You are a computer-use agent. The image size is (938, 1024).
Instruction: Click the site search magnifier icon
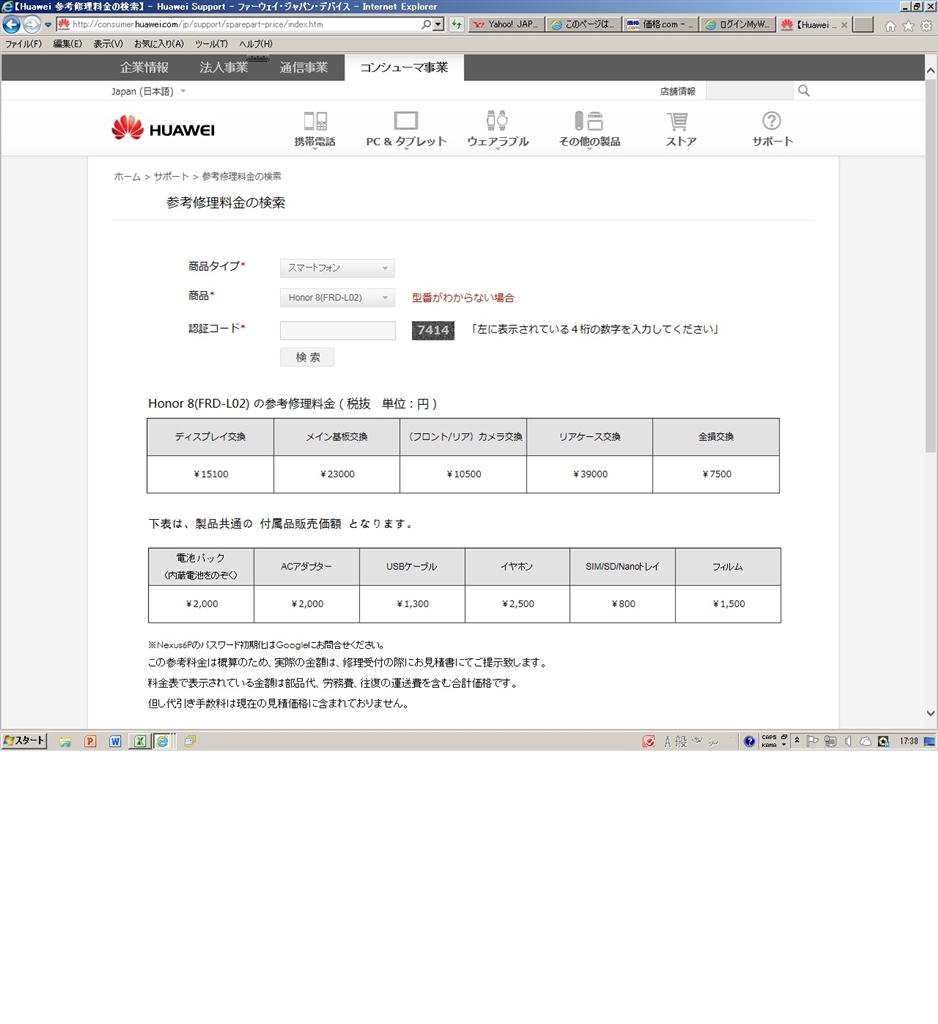(x=803, y=91)
